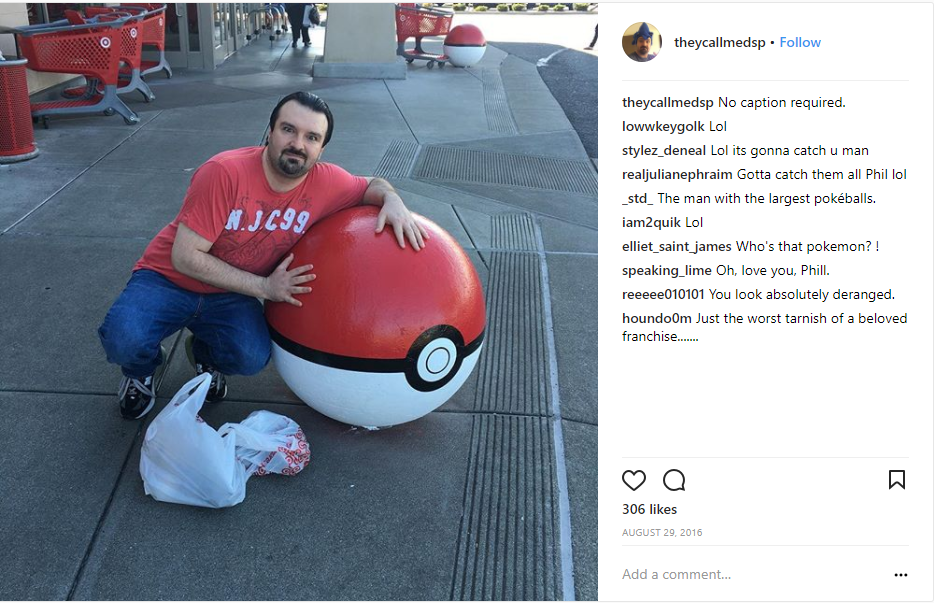The image size is (934, 603).
Task: Open the _std_ commenter profile
Action: pos(637,198)
